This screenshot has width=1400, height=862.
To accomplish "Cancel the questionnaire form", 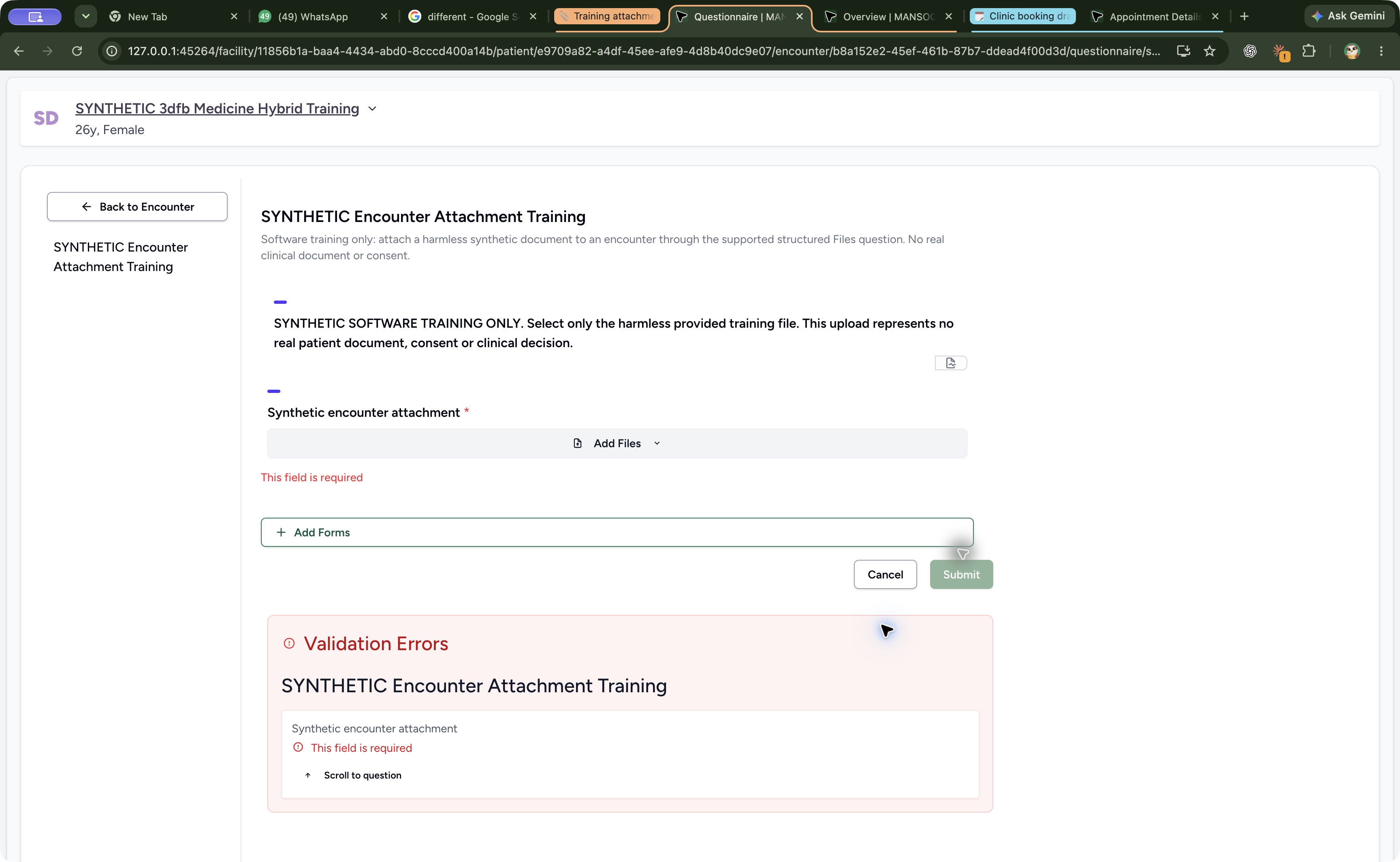I will (x=885, y=575).
